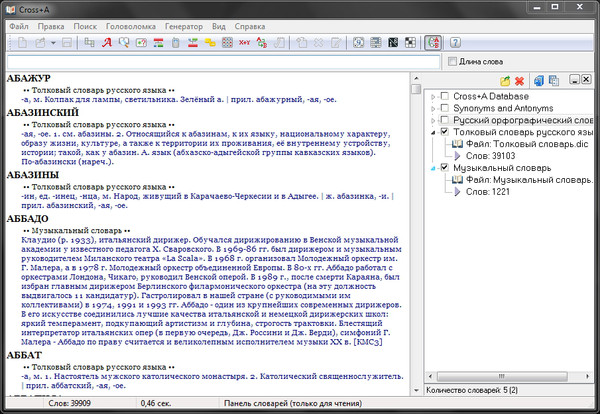This screenshot has width=600, height=414.
Task: Expand the Cross+A Database tree node
Action: tap(431, 96)
